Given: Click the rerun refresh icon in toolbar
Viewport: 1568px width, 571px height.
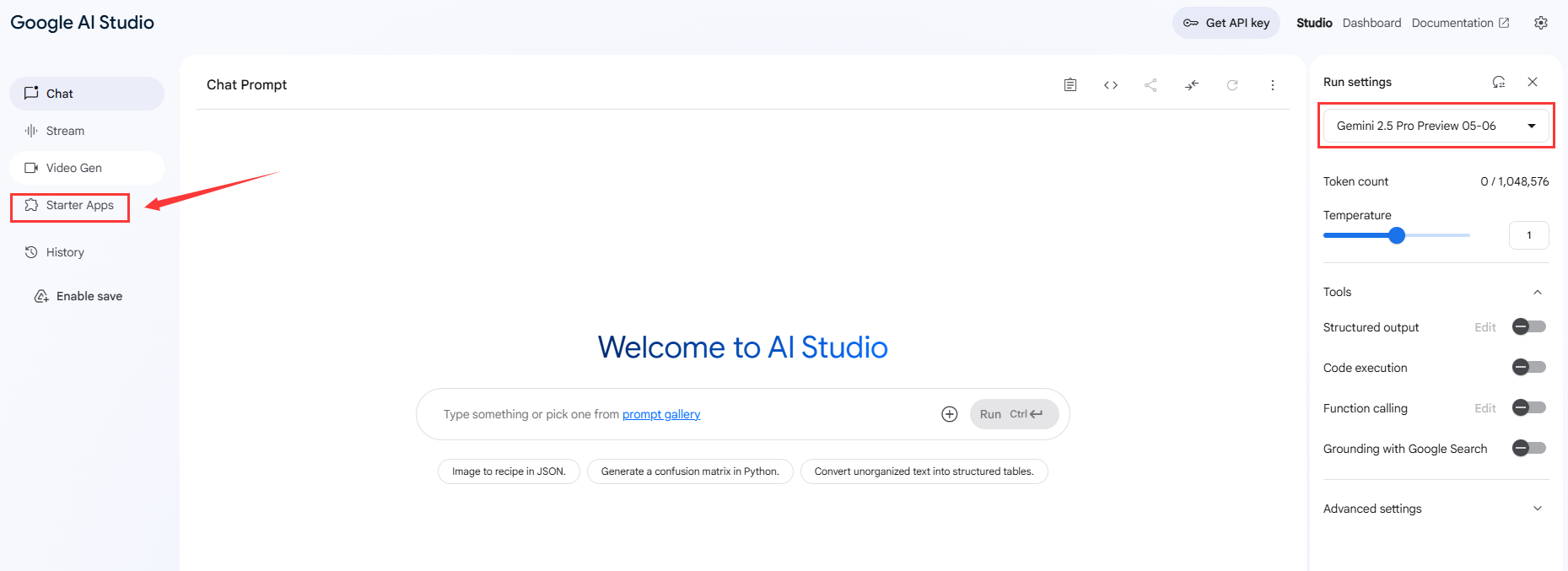Looking at the screenshot, I should pos(1232,85).
